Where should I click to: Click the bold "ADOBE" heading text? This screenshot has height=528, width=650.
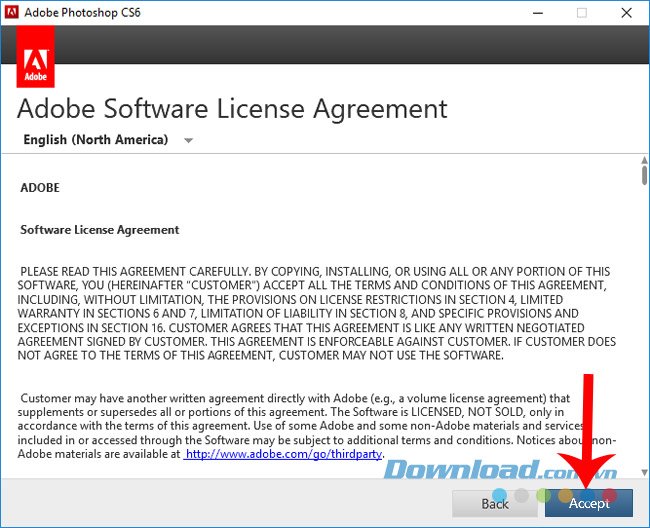coord(40,188)
